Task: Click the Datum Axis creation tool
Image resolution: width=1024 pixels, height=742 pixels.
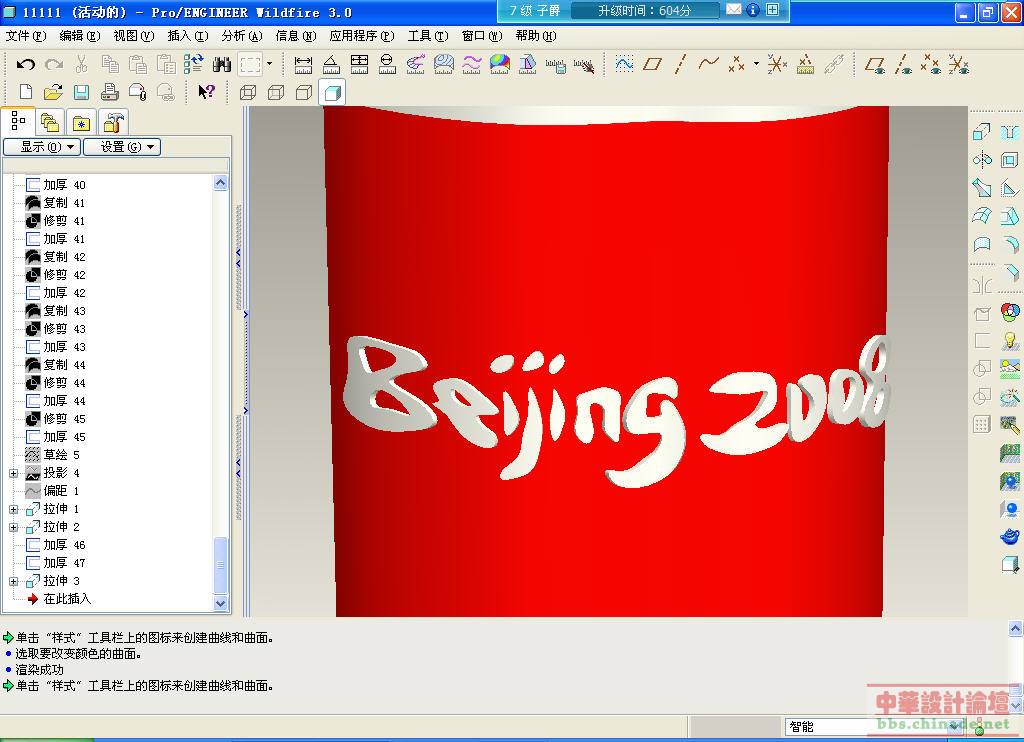Action: [680, 64]
